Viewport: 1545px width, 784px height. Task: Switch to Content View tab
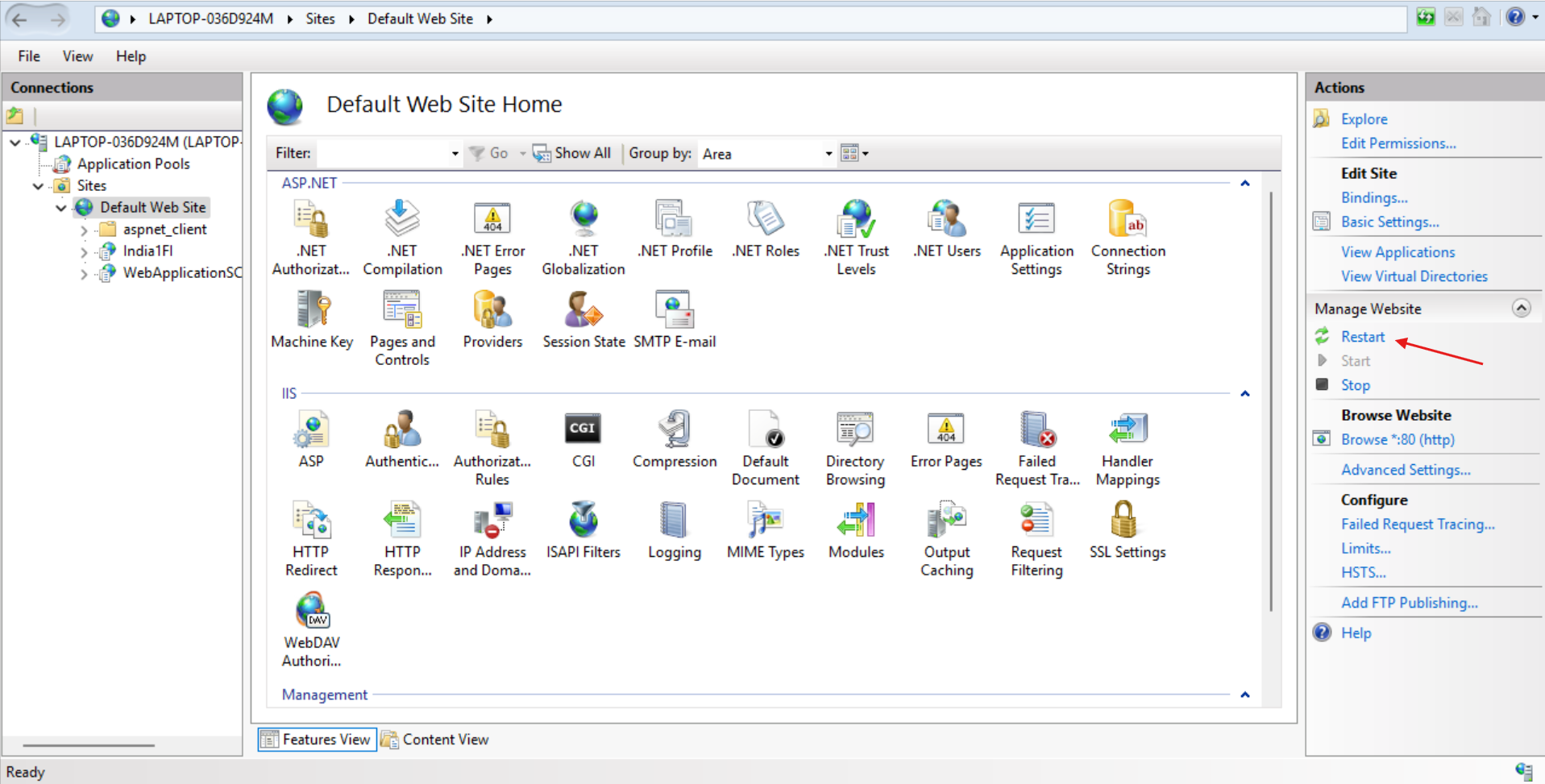click(436, 740)
